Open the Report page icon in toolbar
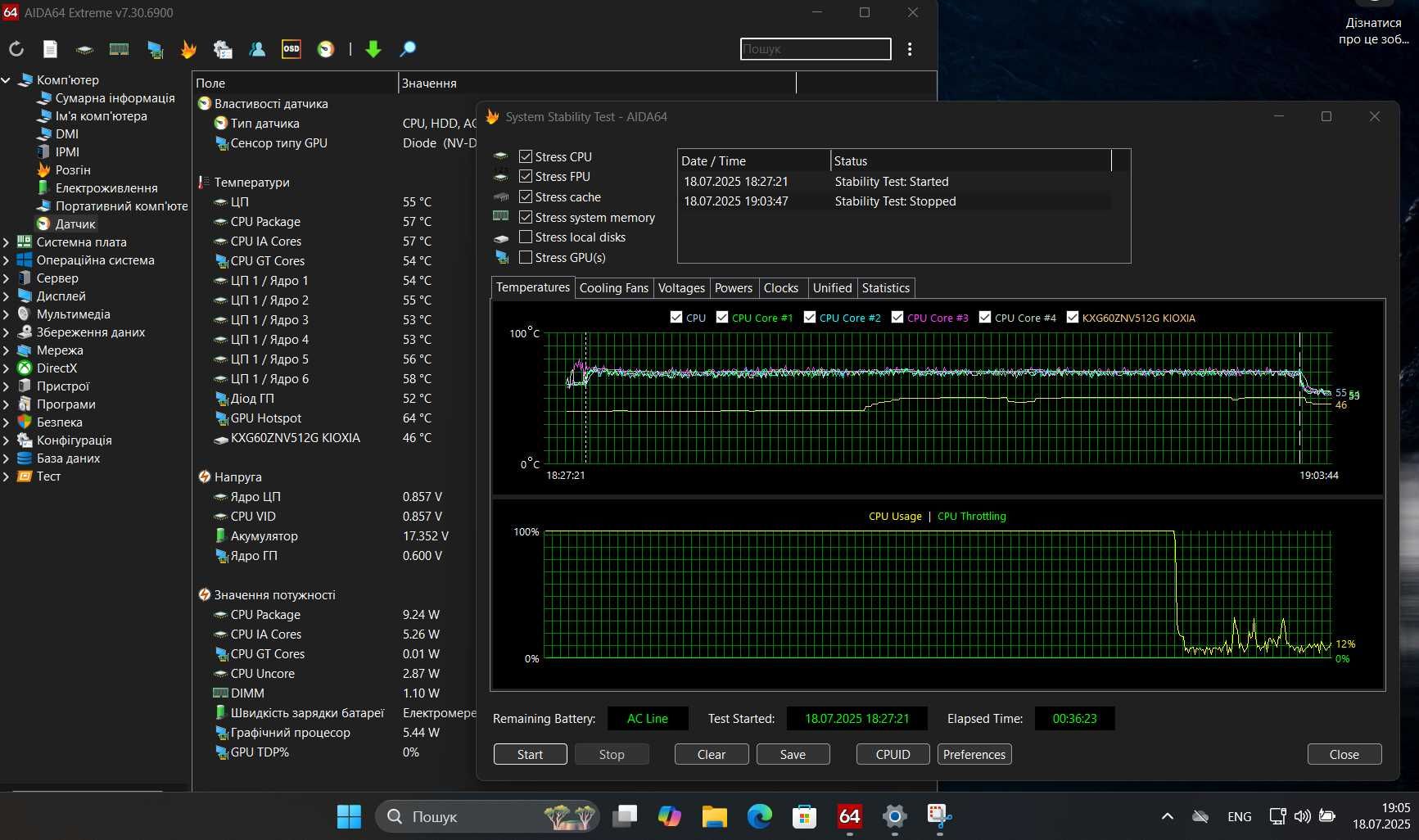Image resolution: width=1419 pixels, height=840 pixels. [50, 49]
